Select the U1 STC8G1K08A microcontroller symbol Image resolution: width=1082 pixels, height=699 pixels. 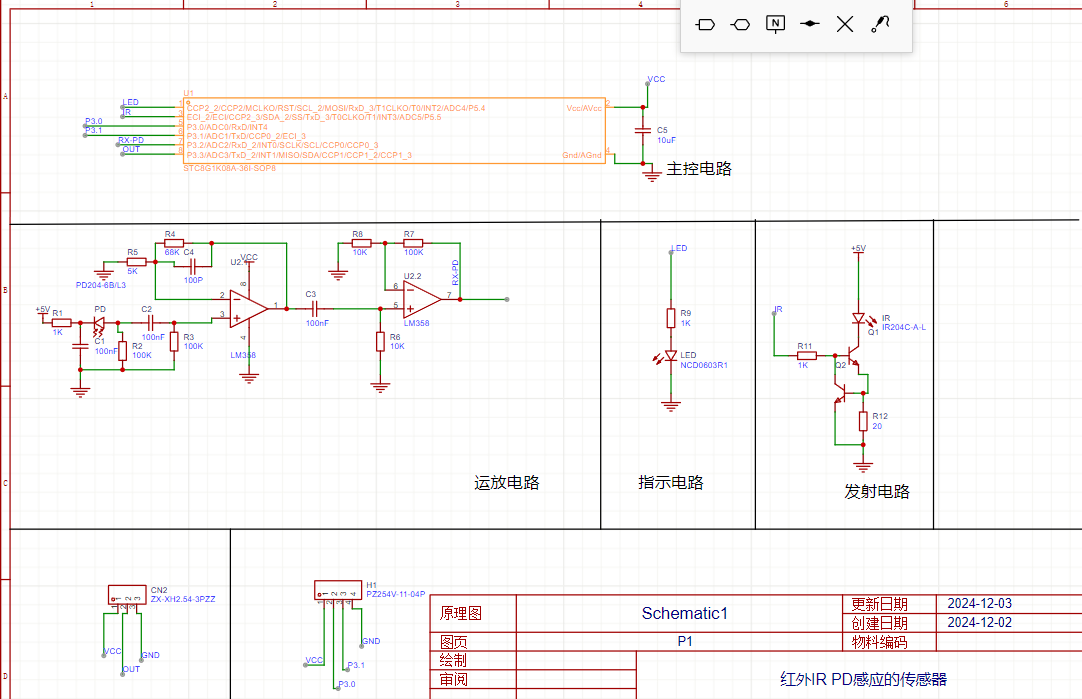pos(395,130)
